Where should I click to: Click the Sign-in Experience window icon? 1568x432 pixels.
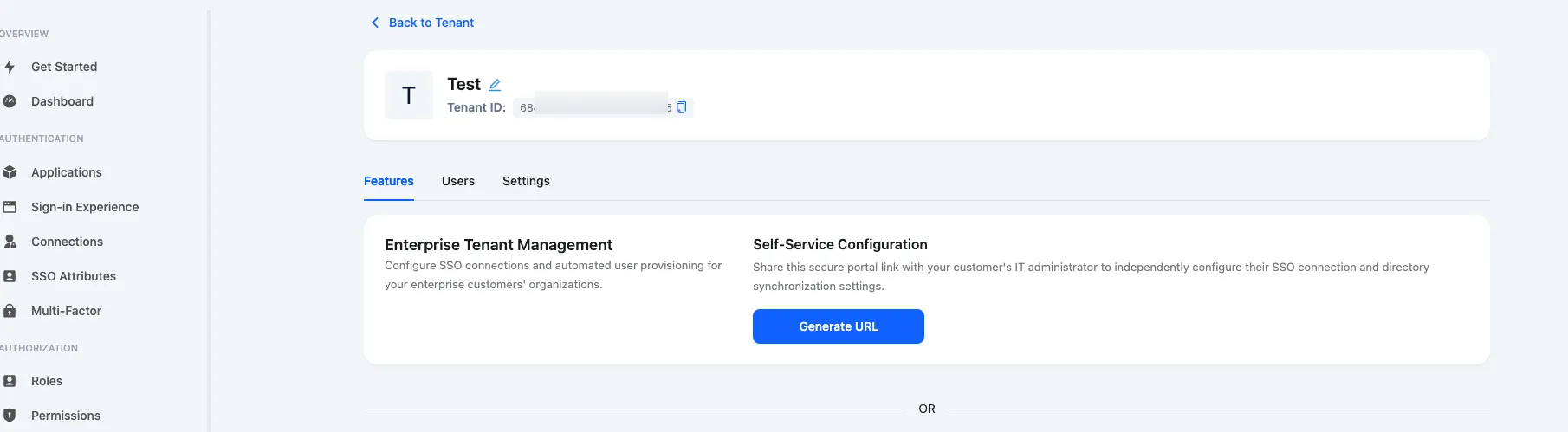click(x=10, y=207)
